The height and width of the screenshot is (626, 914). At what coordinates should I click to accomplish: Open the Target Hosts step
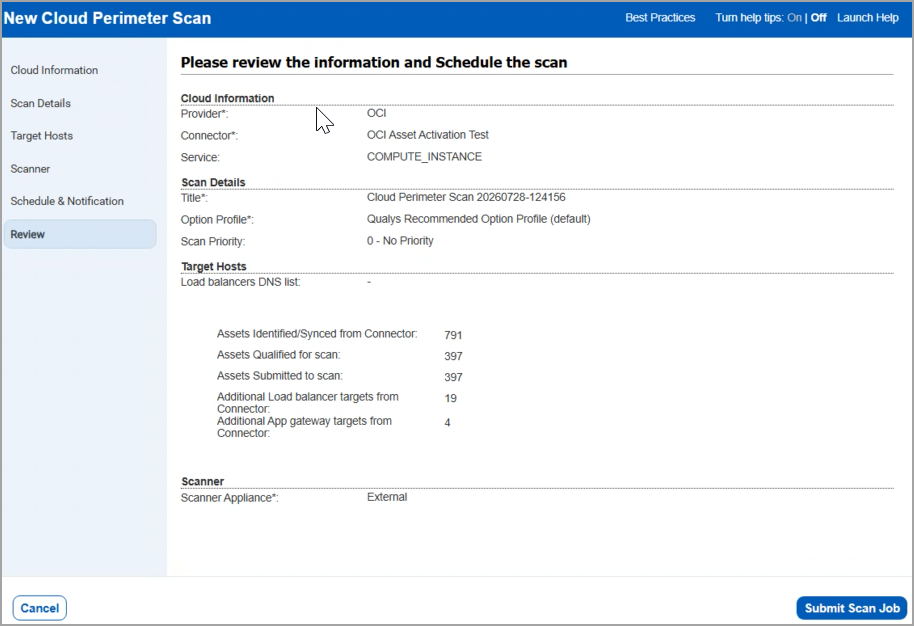(x=41, y=136)
